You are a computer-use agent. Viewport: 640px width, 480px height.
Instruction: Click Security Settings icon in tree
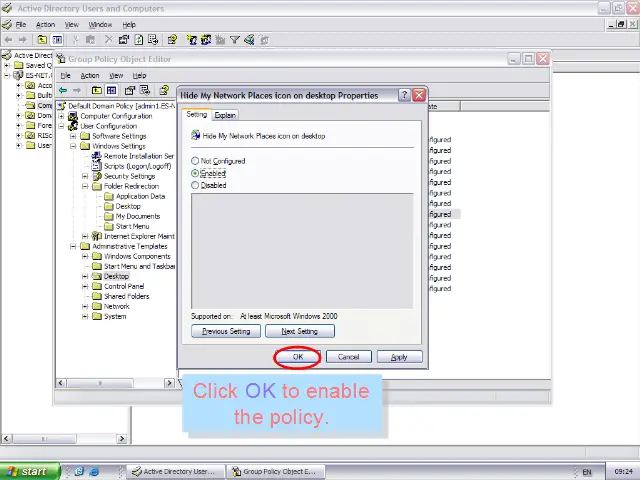(97, 176)
